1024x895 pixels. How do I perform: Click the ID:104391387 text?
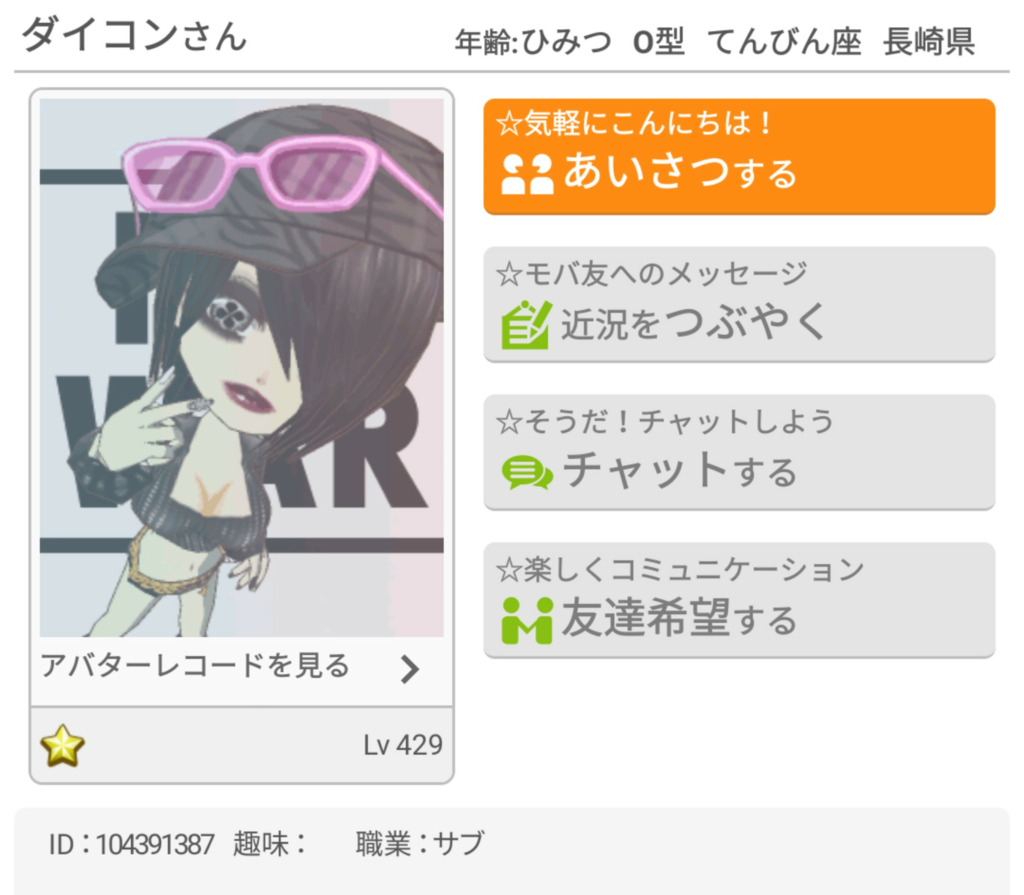pyautogui.click(x=131, y=844)
